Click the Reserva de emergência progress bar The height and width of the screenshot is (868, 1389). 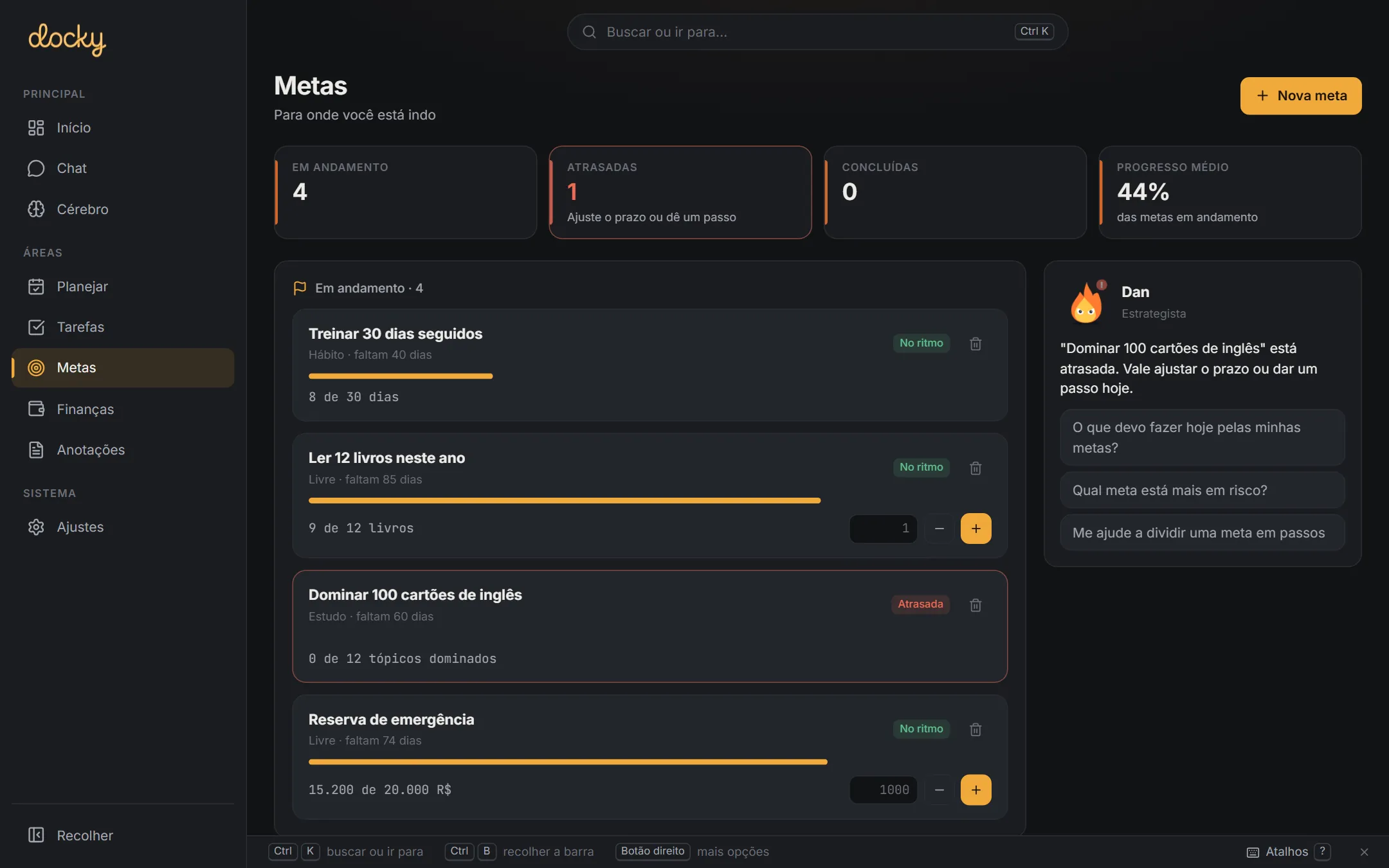click(x=649, y=762)
